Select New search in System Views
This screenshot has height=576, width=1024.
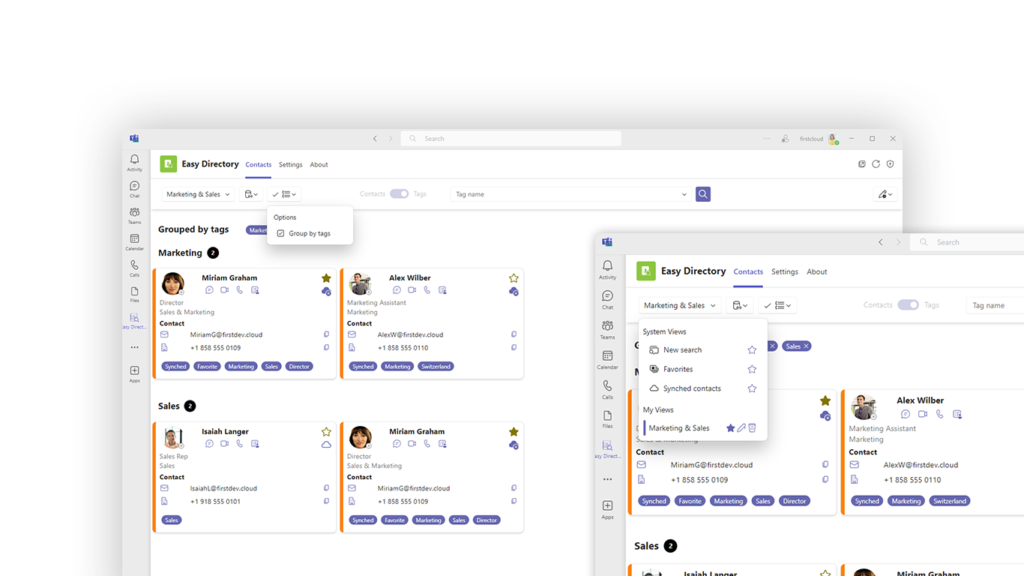682,350
